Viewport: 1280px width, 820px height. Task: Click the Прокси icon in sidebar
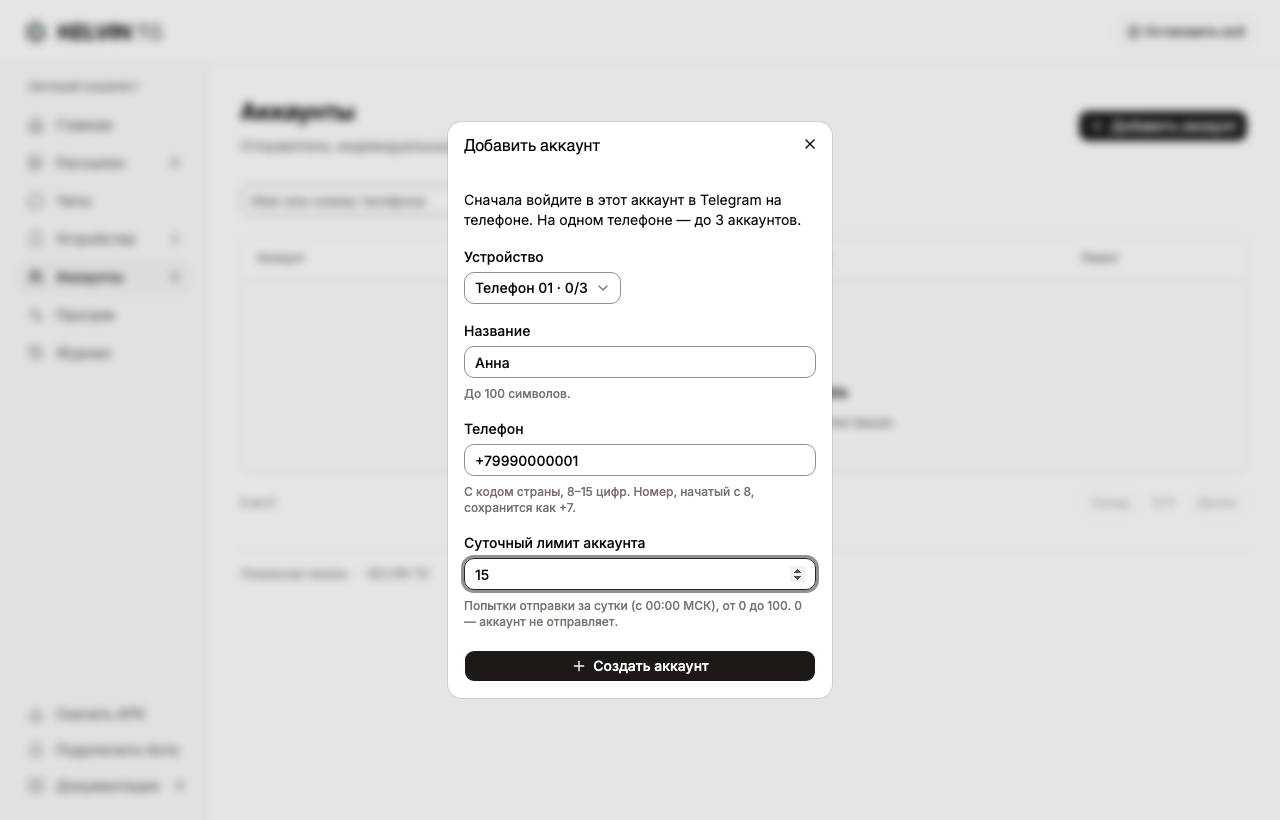click(36, 315)
